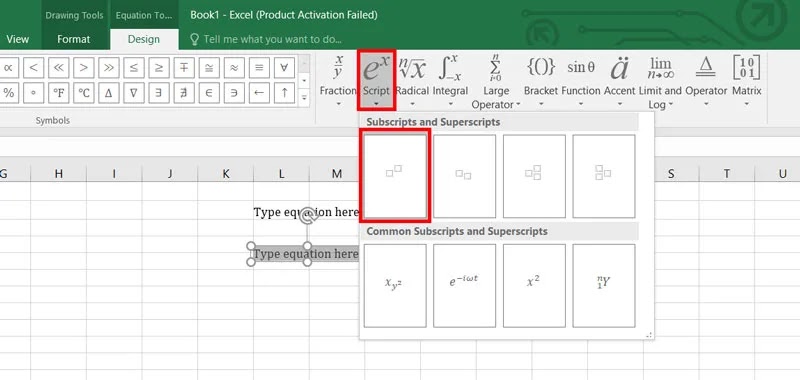Choose the Left Subscript-Superscript template
800x380 pixels.
tap(604, 176)
